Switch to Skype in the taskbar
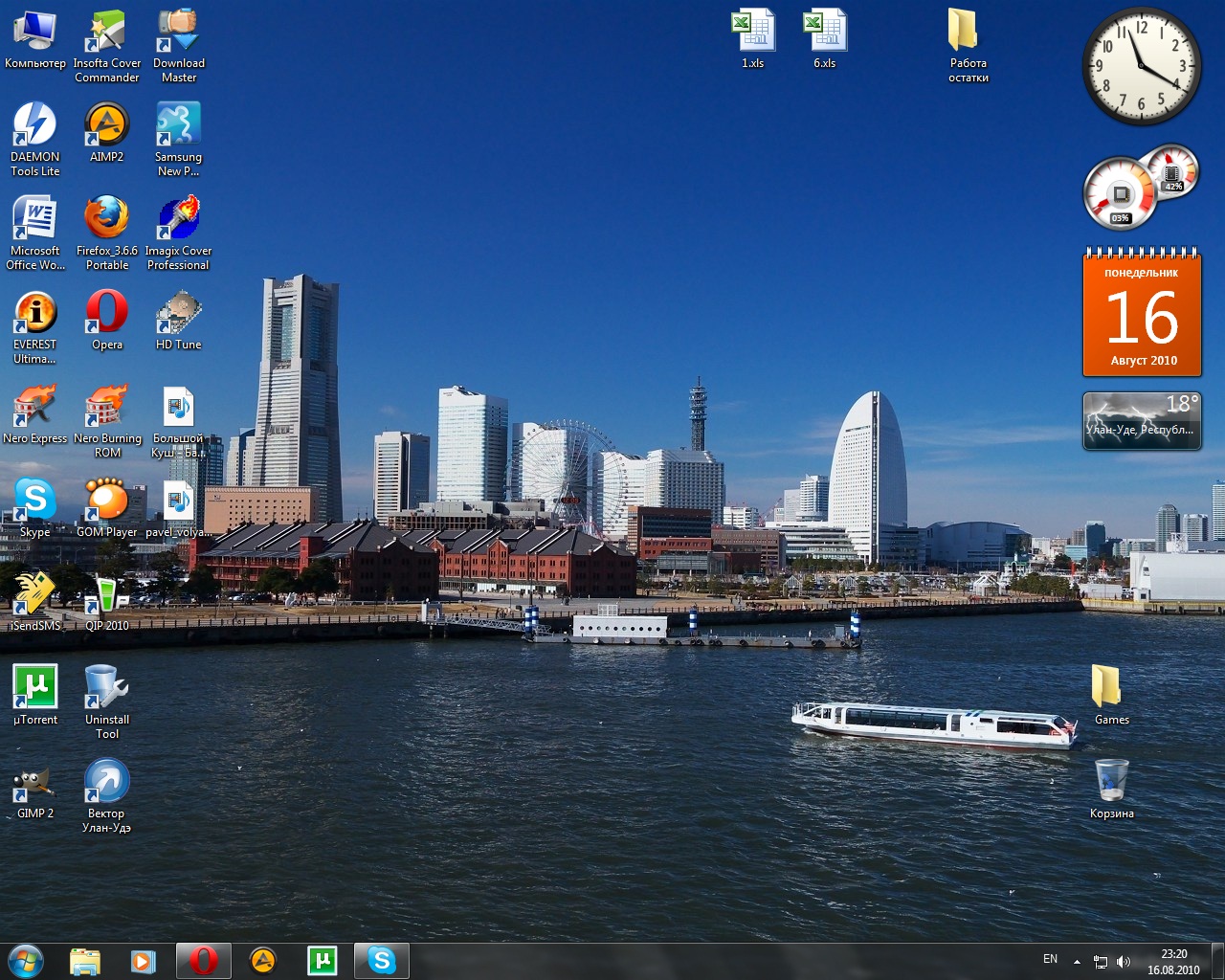The height and width of the screenshot is (980, 1225). (x=381, y=961)
